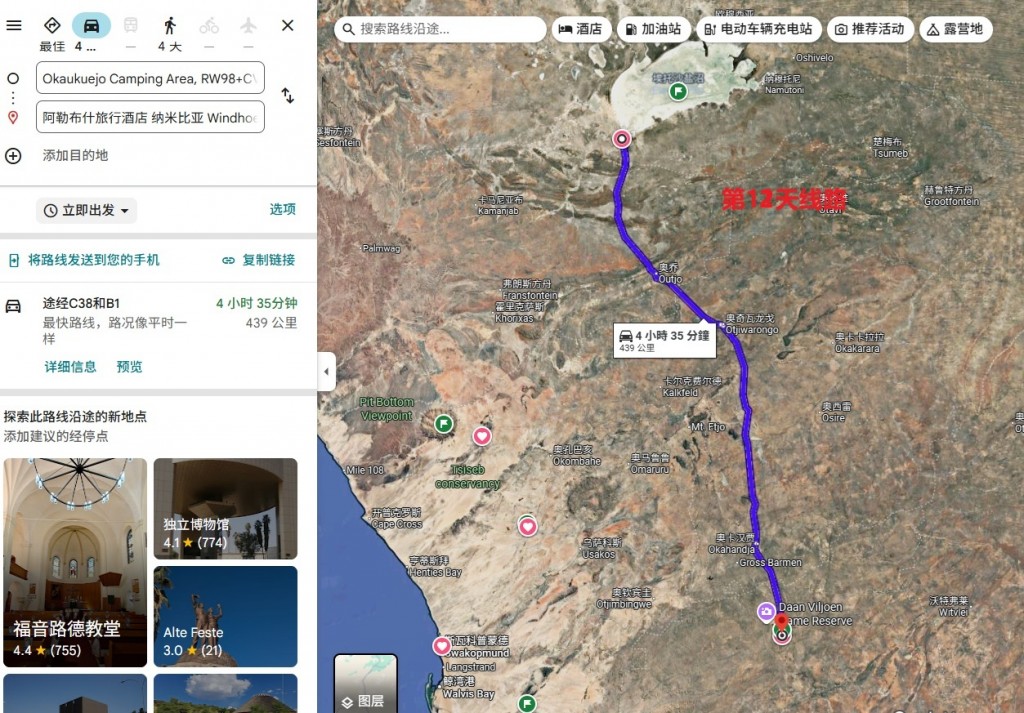The height and width of the screenshot is (713, 1024).
Task: Select the walking travel mode icon
Action: [170, 25]
